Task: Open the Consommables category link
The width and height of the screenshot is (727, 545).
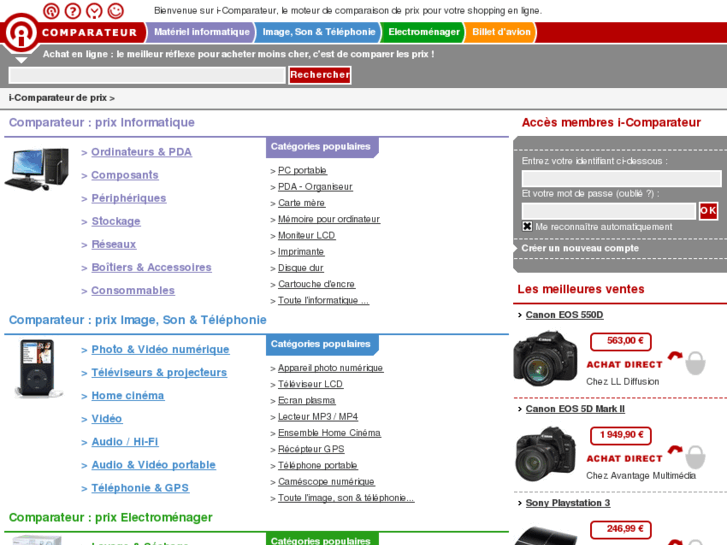Action: pyautogui.click(x=133, y=290)
